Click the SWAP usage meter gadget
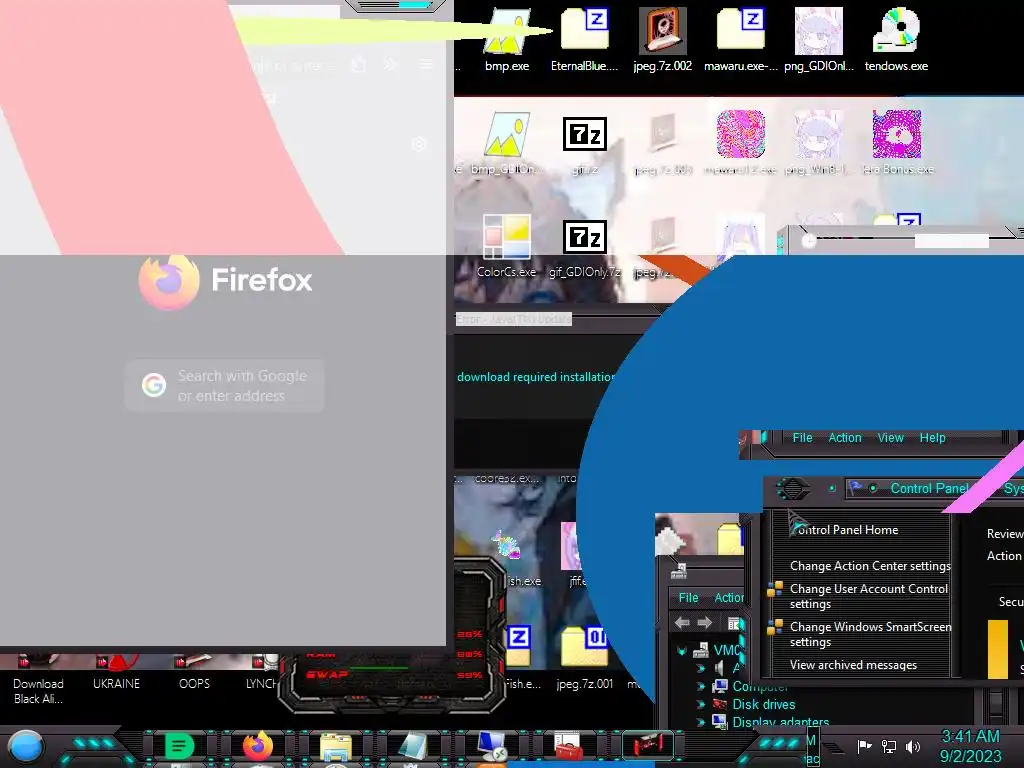The image size is (1024, 768). (392, 675)
